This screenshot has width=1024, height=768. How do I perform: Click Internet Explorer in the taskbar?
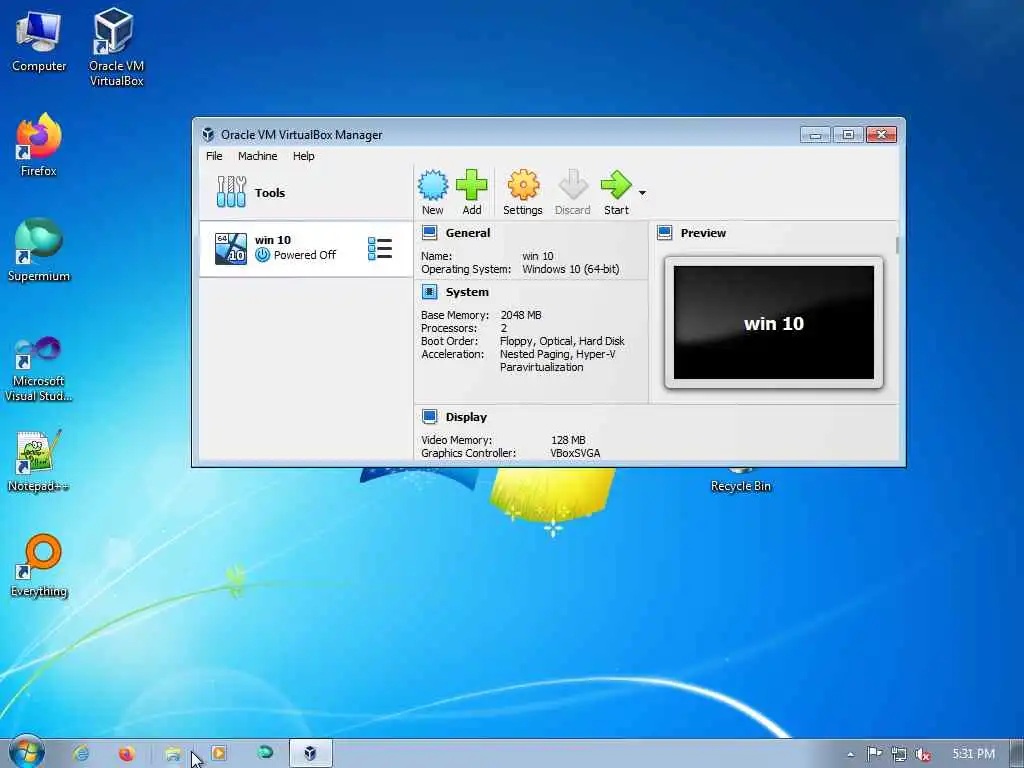[81, 754]
